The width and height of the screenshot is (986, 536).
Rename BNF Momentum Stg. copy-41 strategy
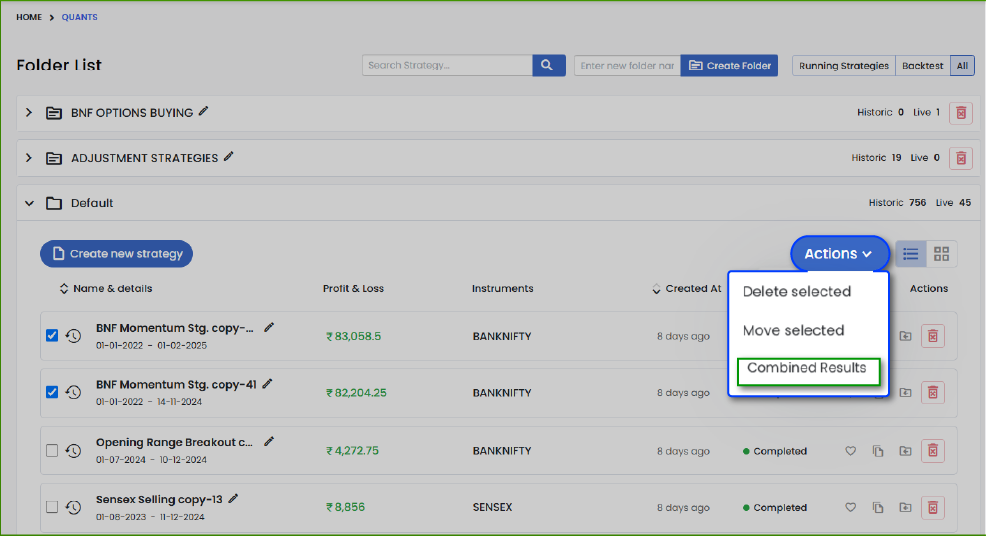click(x=267, y=384)
